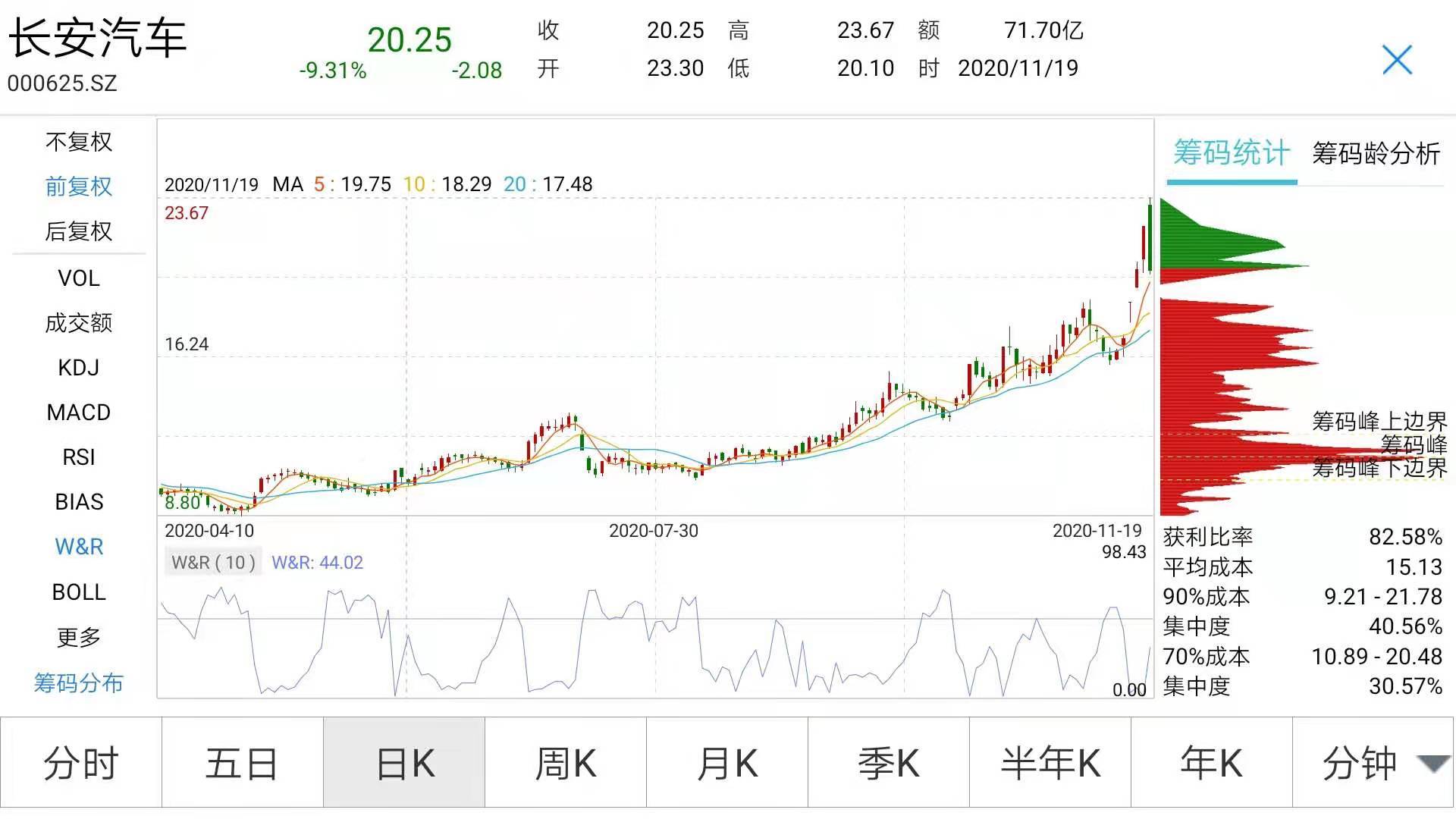
Task: Show the BOLL indicator
Action: 78,592
